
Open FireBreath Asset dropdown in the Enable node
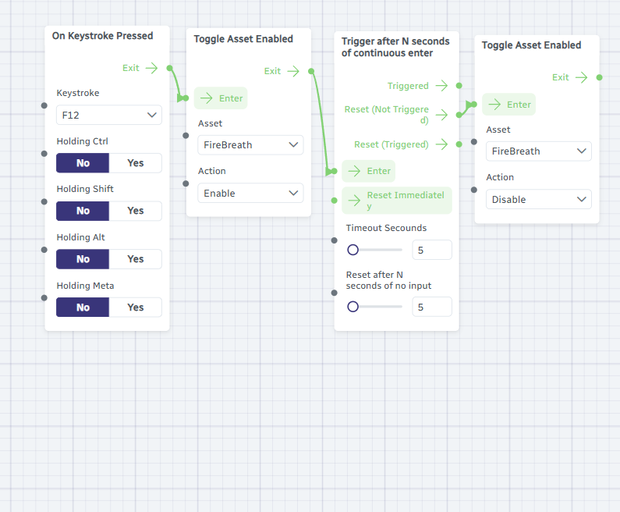click(250, 145)
